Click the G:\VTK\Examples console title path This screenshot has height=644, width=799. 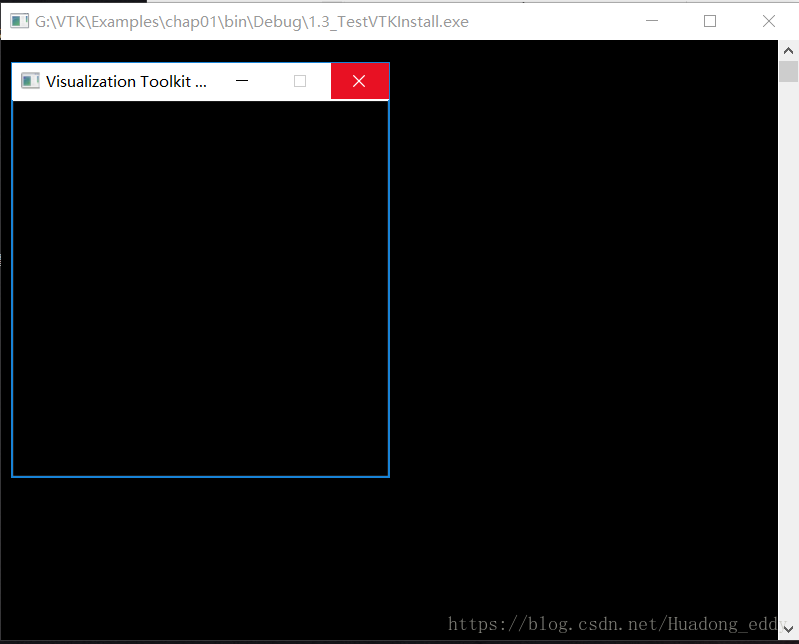tap(252, 21)
